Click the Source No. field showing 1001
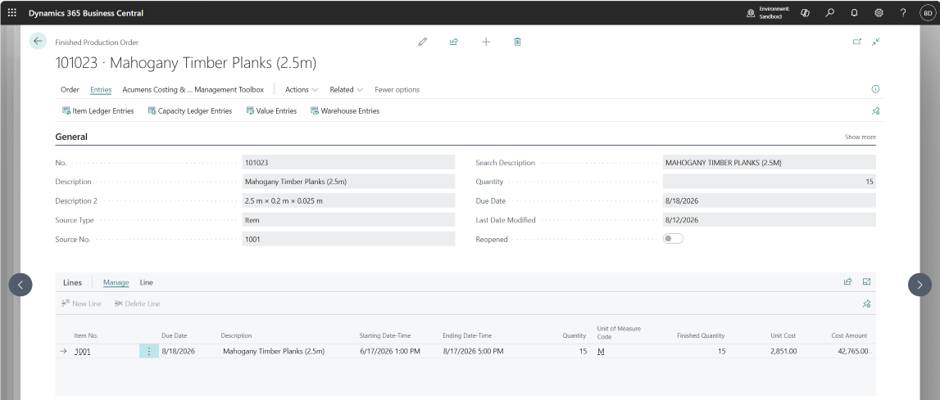The width and height of the screenshot is (940, 400). (348, 239)
